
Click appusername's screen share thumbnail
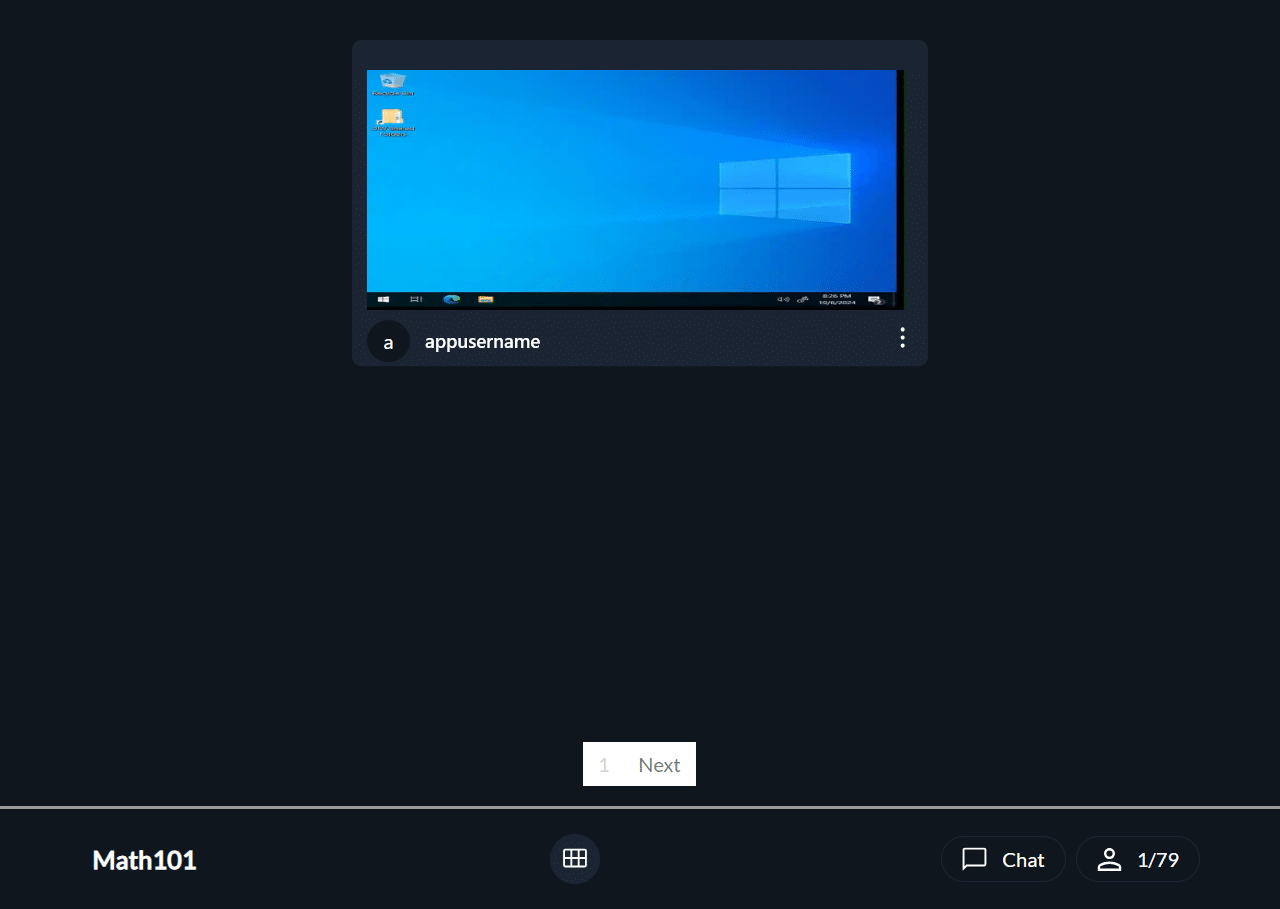[x=635, y=187]
